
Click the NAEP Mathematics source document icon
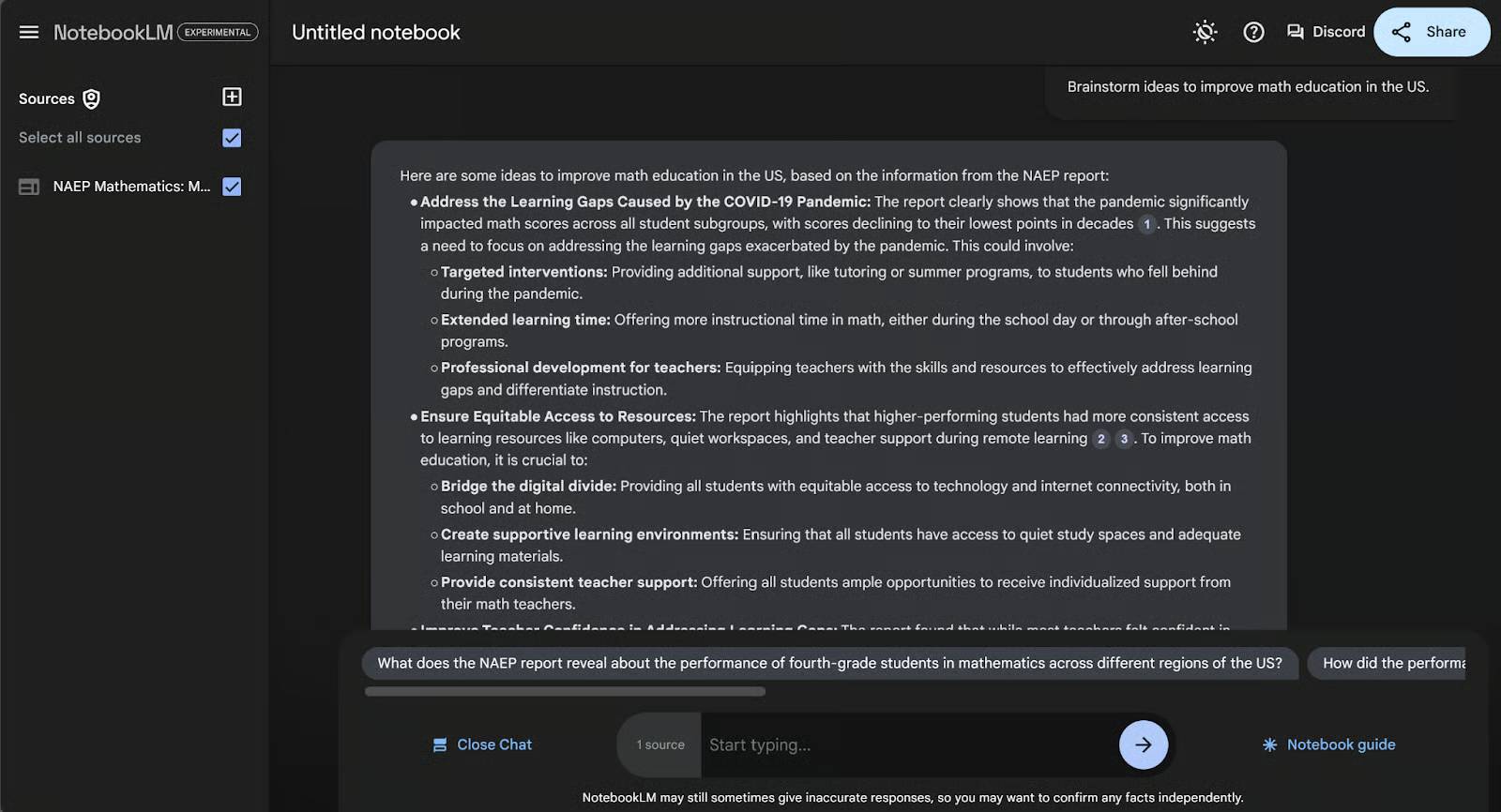[x=29, y=187]
